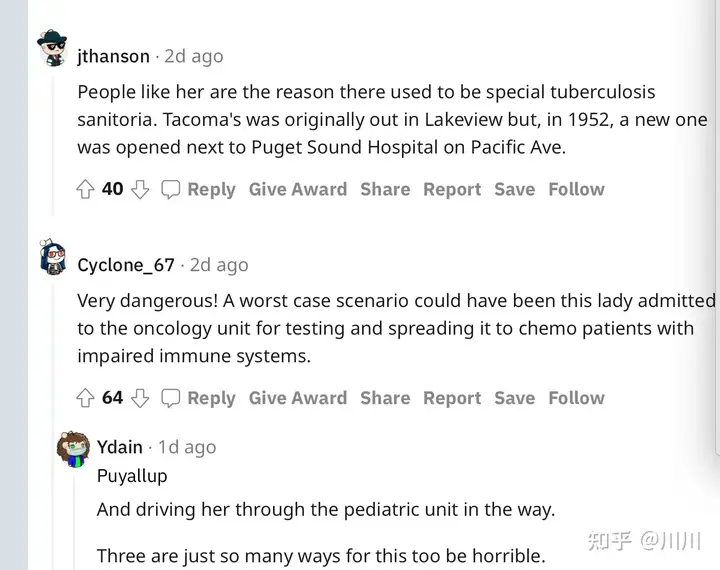Viewport: 720px width, 570px height.
Task: Downvote jthanson's comment
Action: click(x=140, y=189)
